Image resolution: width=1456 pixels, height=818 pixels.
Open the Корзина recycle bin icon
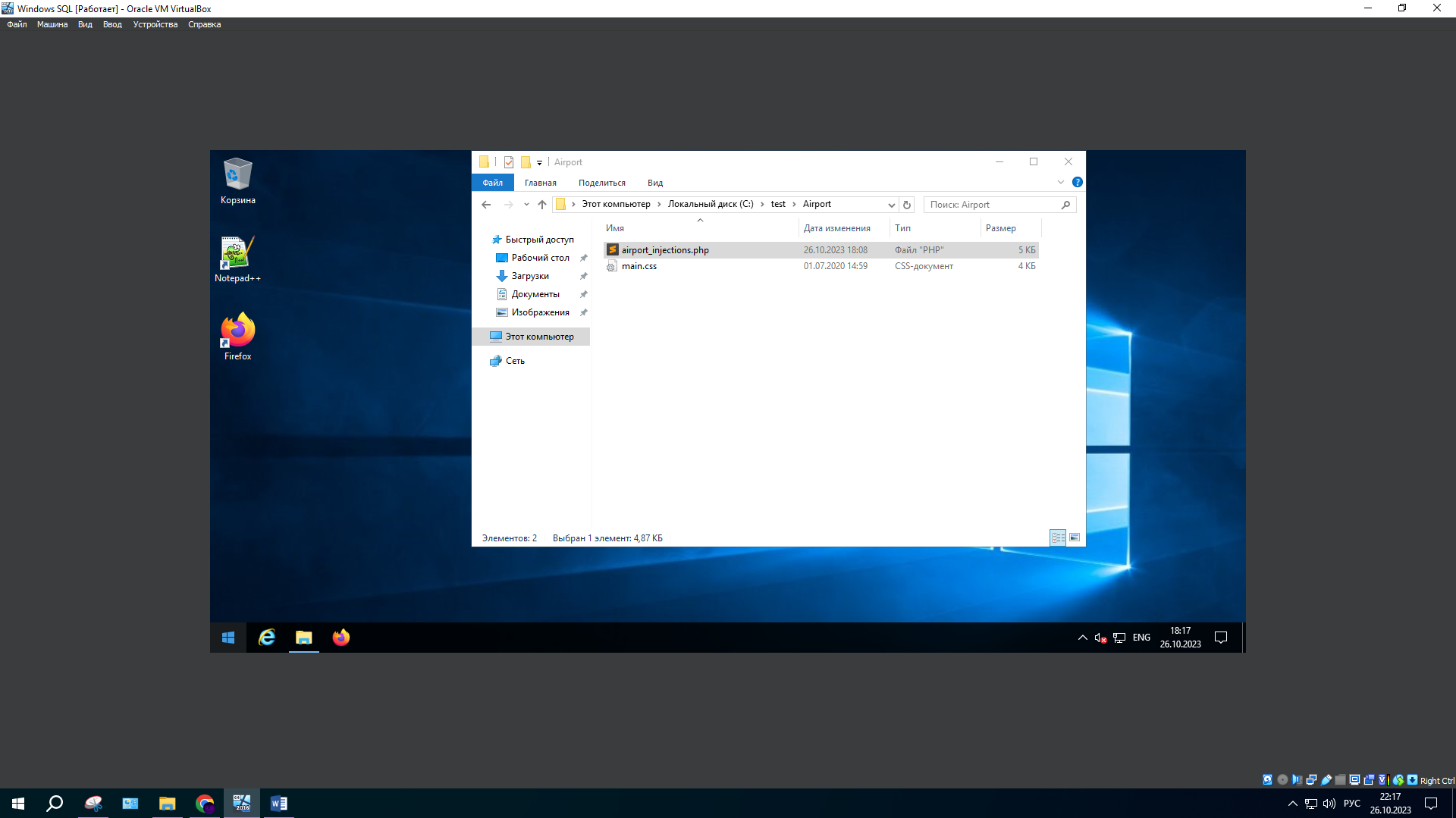click(237, 180)
